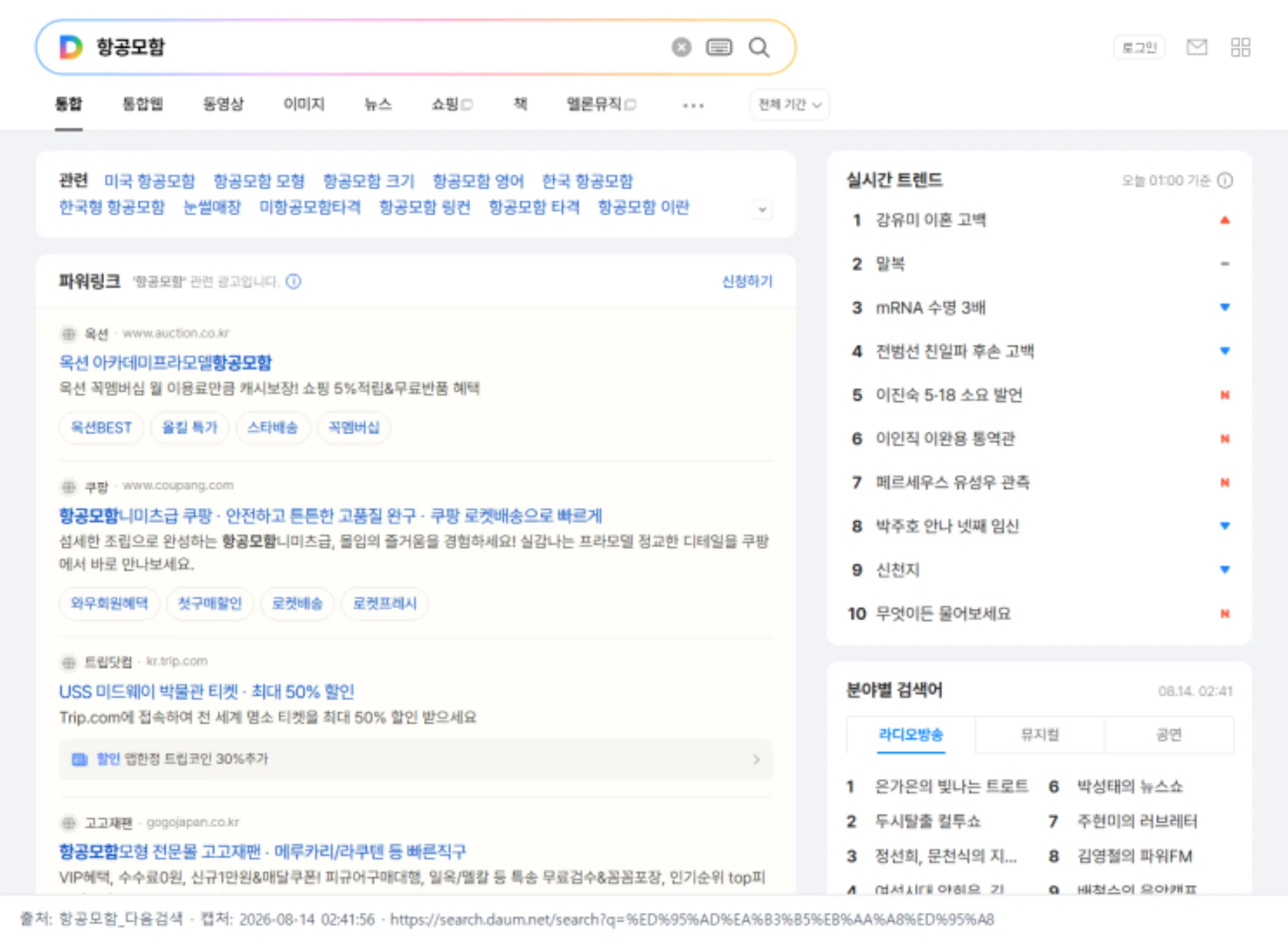The image size is (1288, 951).
Task: Click the 신청하기 link in 파워링크
Action: pyautogui.click(x=747, y=281)
